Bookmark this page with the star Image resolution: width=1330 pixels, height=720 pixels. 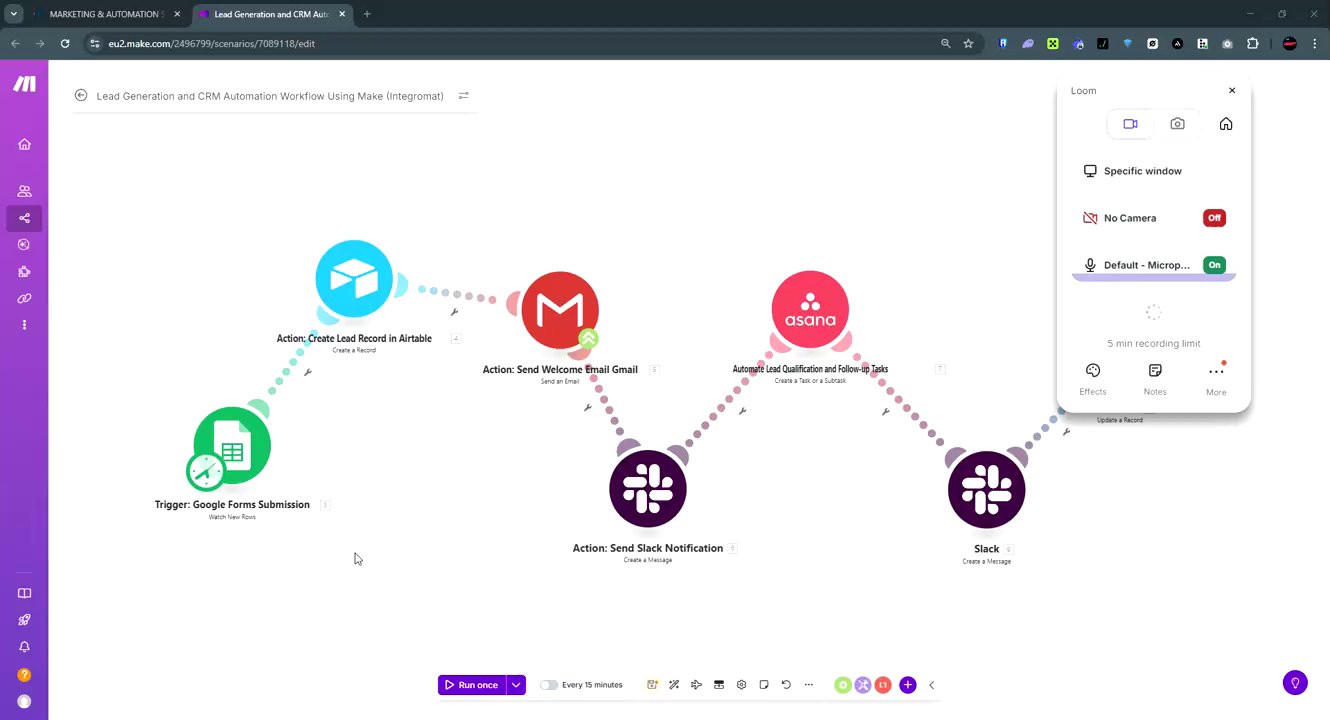pos(968,43)
